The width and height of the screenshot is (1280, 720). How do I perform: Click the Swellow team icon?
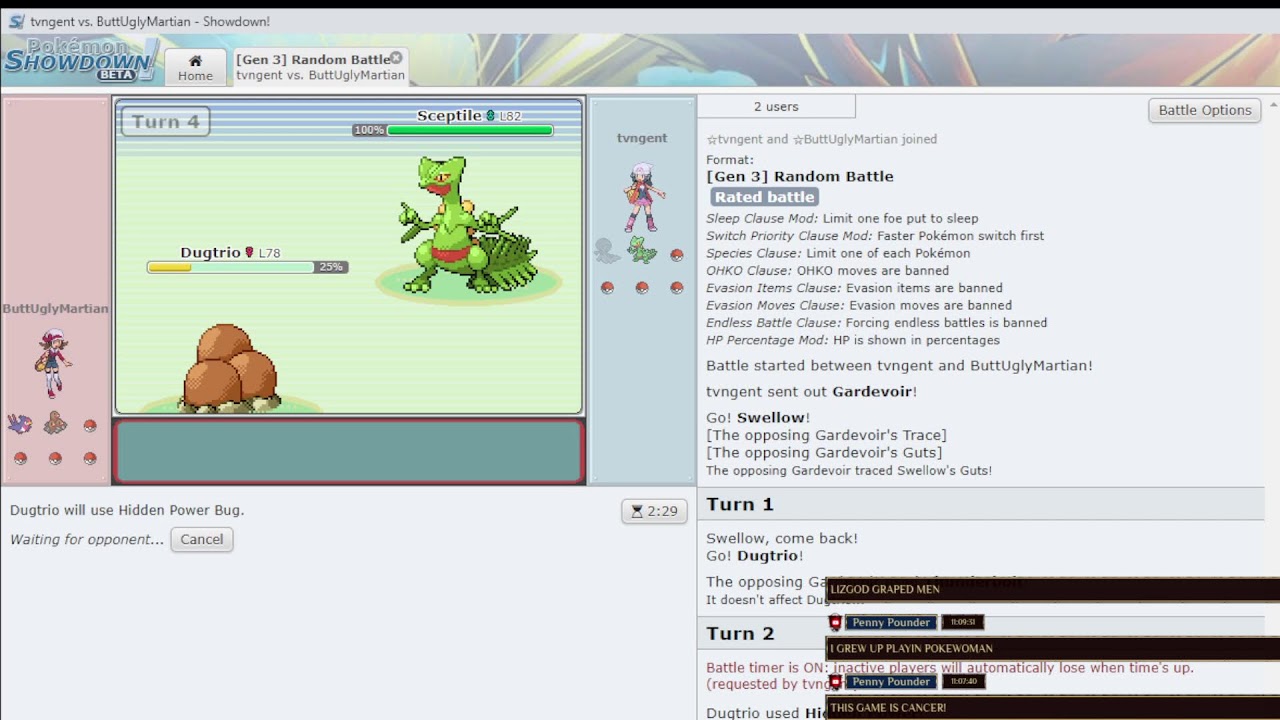coord(20,424)
